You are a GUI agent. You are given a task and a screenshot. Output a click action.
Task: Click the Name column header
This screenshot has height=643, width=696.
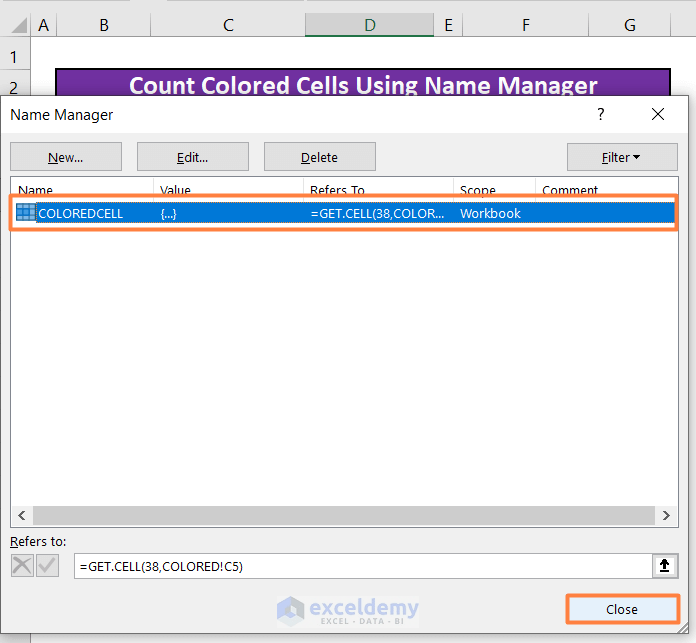tap(82, 189)
